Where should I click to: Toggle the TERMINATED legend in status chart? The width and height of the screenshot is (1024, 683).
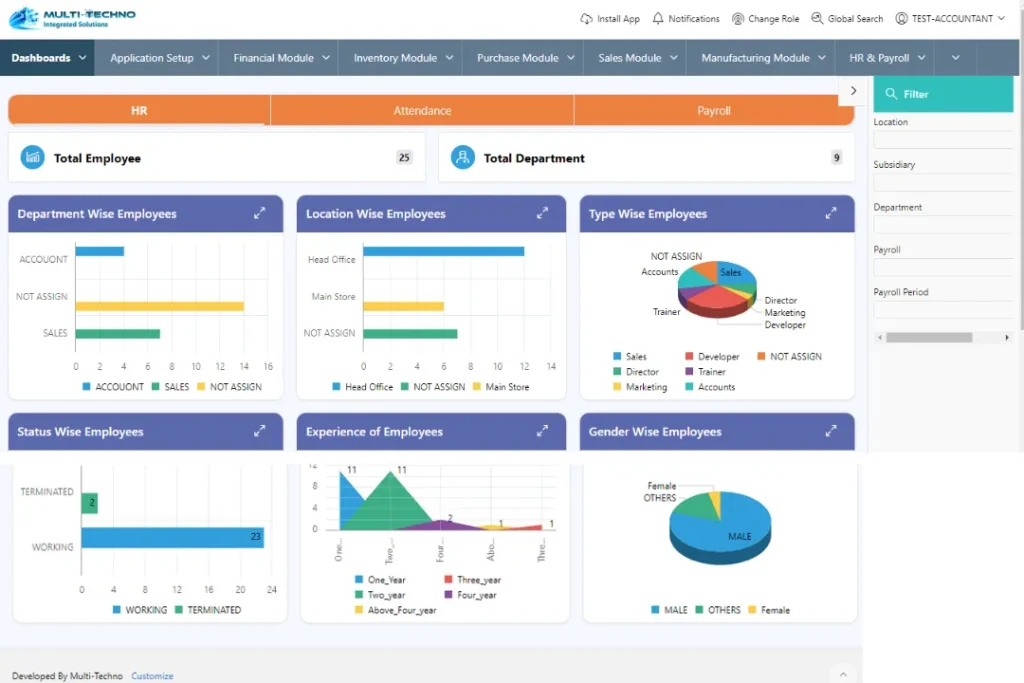[x=207, y=610]
